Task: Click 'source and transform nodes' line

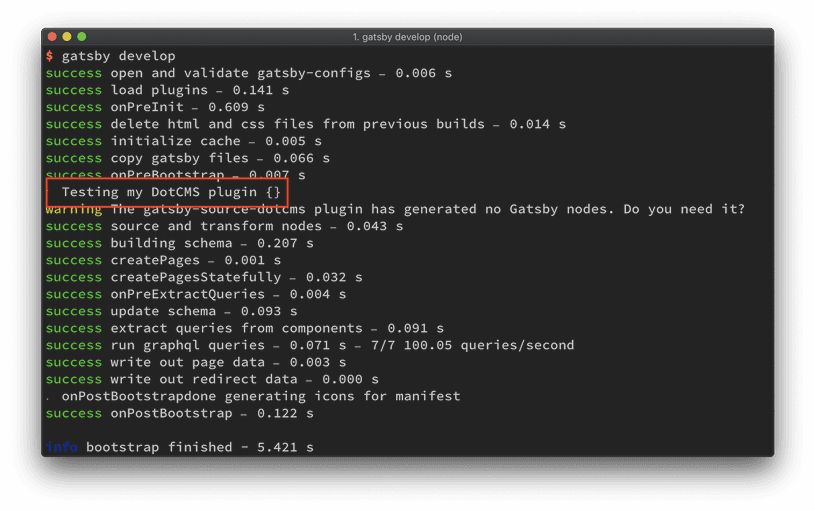Action: pos(224,226)
